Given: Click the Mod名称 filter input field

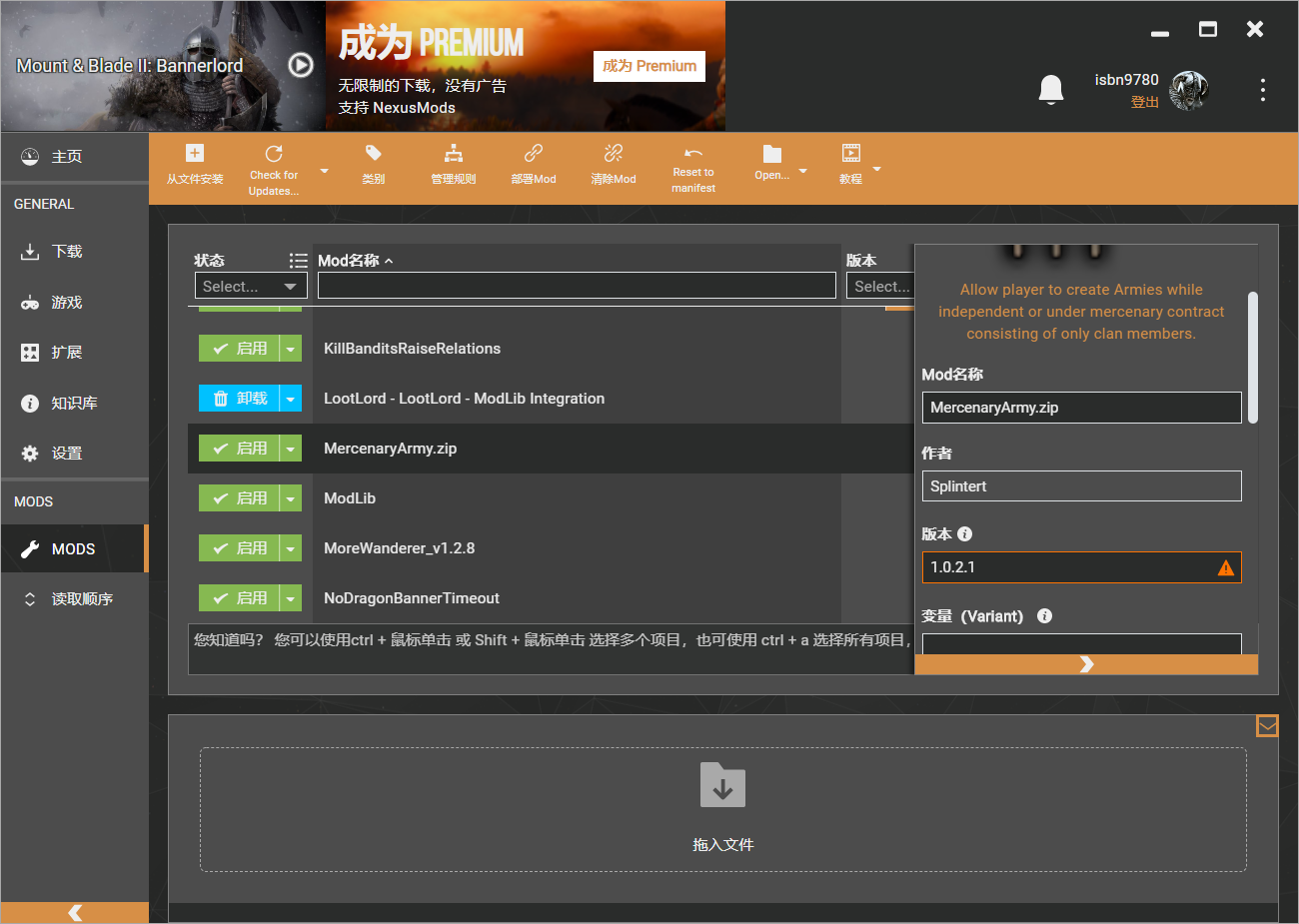Looking at the screenshot, I should [x=577, y=286].
